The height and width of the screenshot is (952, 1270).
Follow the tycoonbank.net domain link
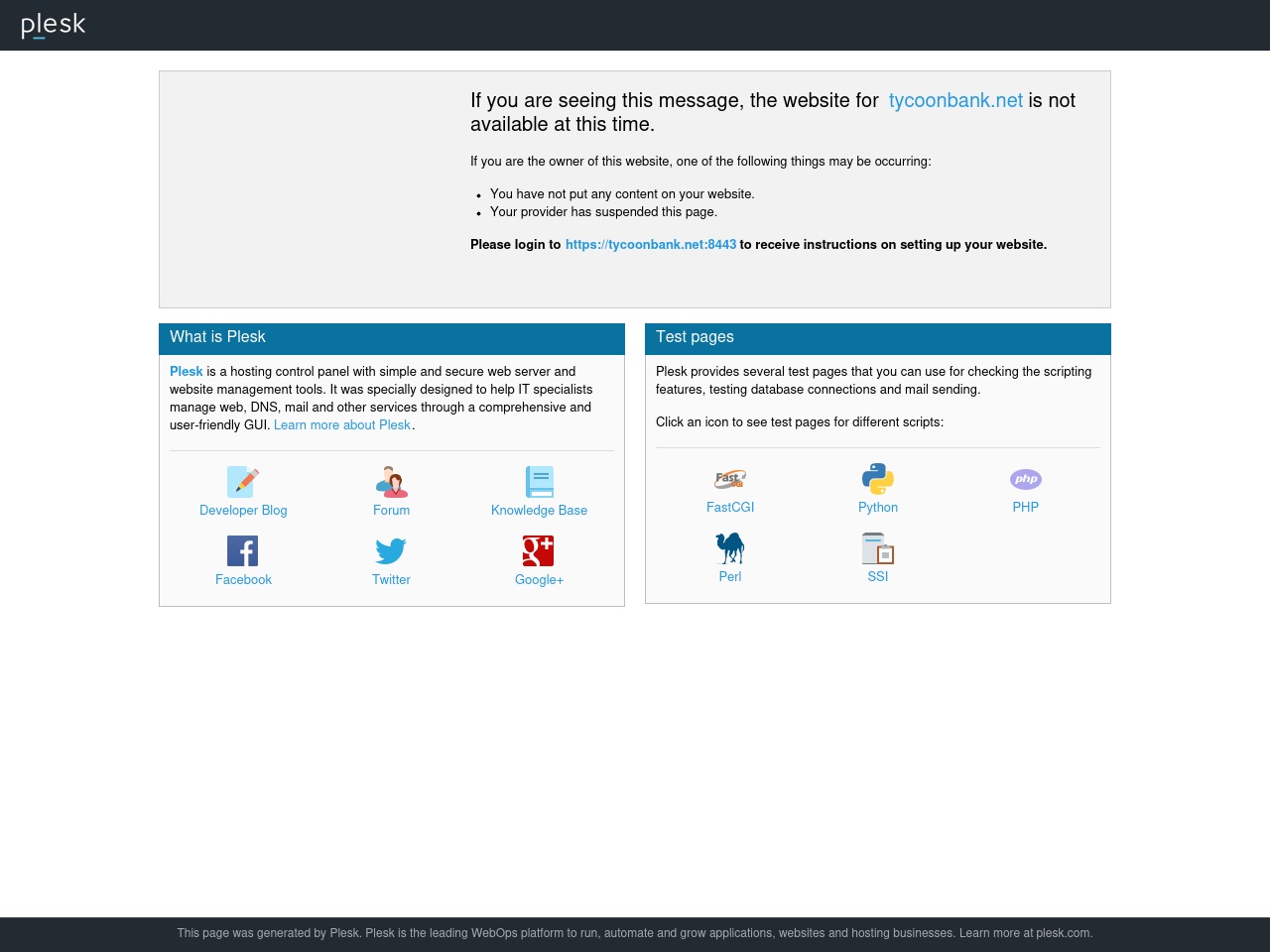point(955,100)
